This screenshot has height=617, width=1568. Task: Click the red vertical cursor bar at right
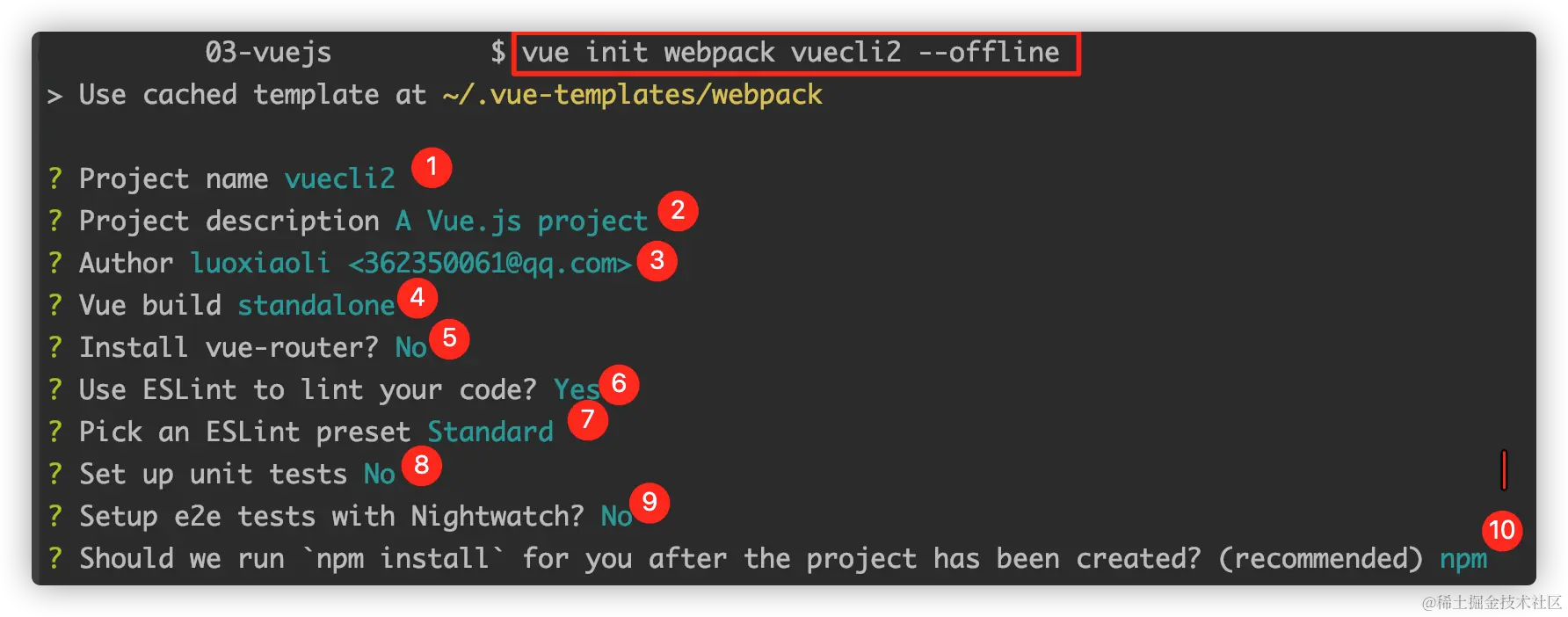[x=1504, y=469]
